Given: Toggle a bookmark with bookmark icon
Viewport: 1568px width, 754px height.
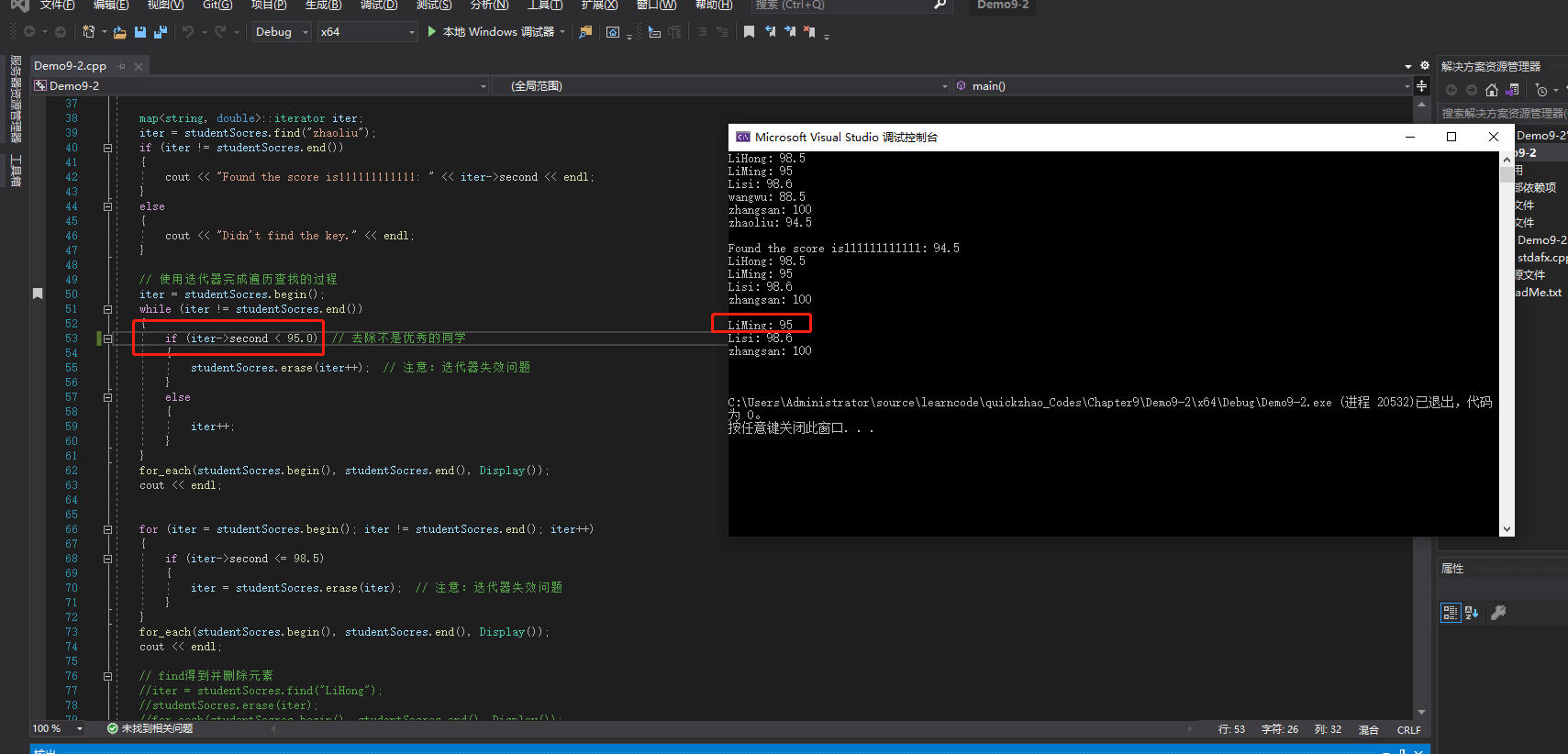Looking at the screenshot, I should point(749,32).
